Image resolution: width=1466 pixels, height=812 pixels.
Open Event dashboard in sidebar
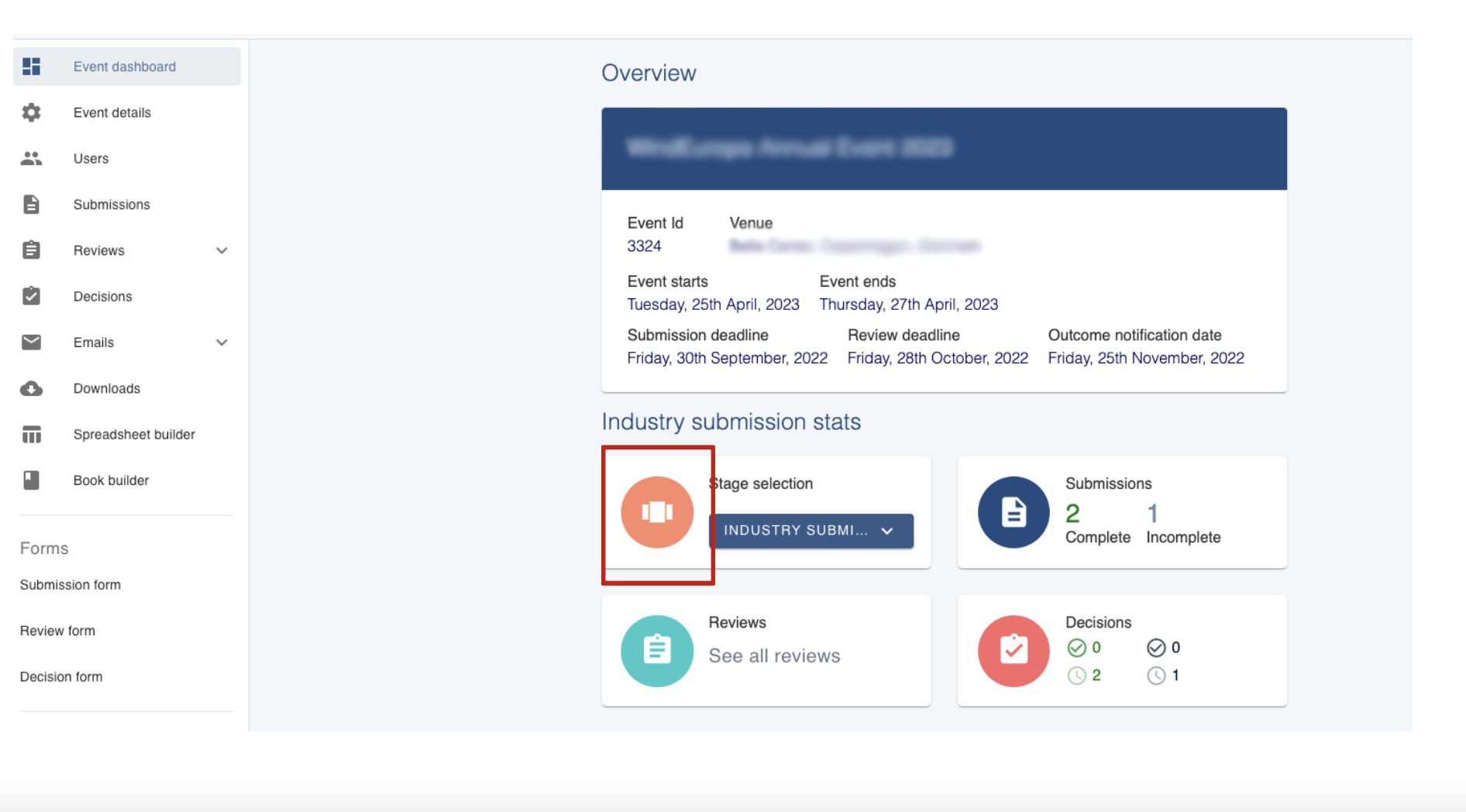(x=127, y=67)
